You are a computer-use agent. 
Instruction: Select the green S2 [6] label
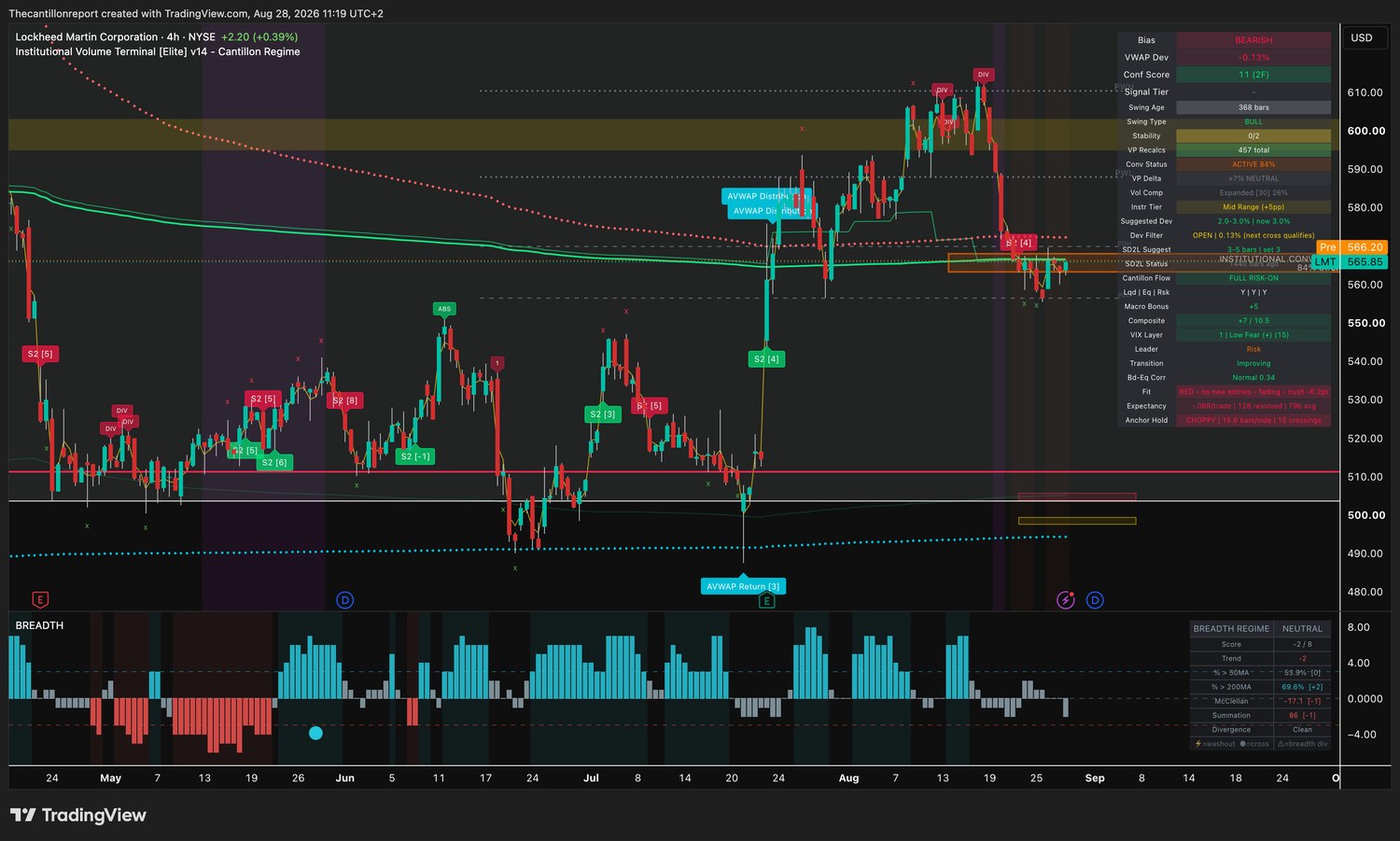(274, 462)
